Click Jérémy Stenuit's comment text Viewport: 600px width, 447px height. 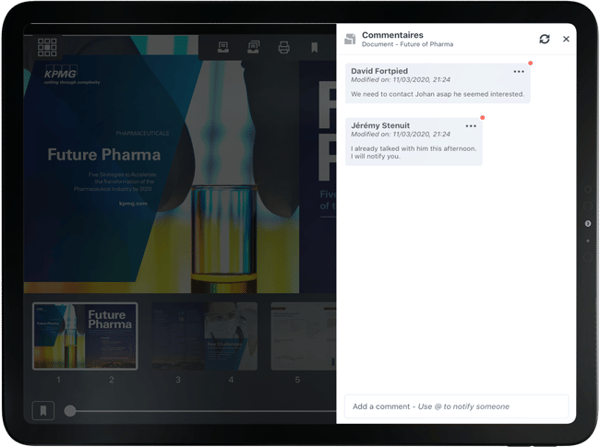(413, 153)
